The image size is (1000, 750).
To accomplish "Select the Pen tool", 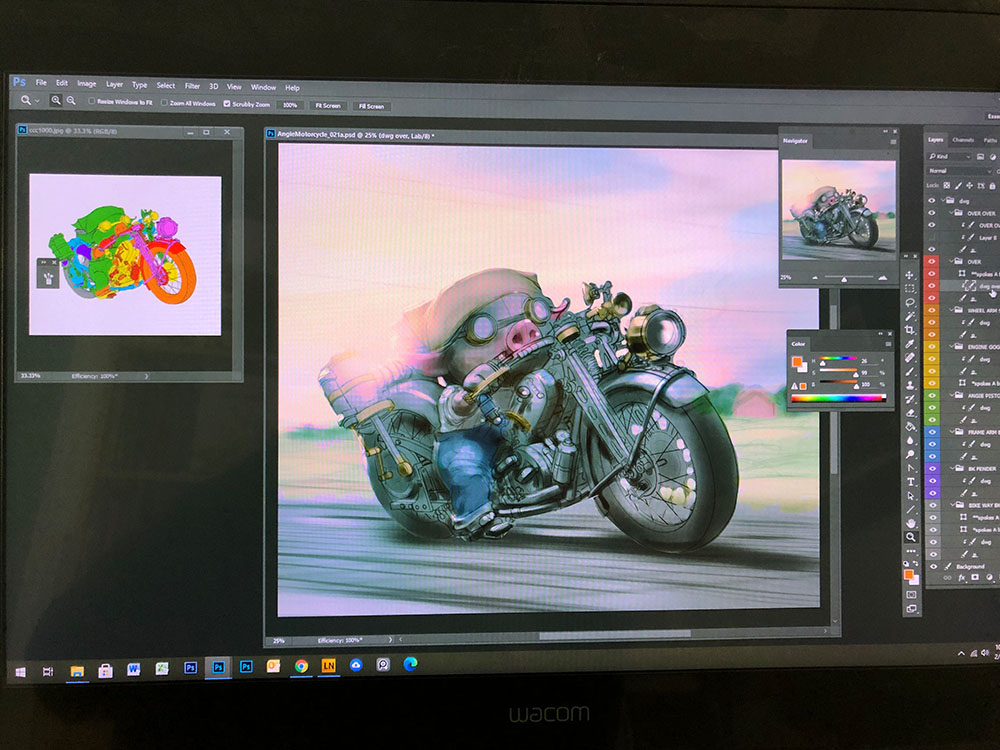I will (x=911, y=468).
